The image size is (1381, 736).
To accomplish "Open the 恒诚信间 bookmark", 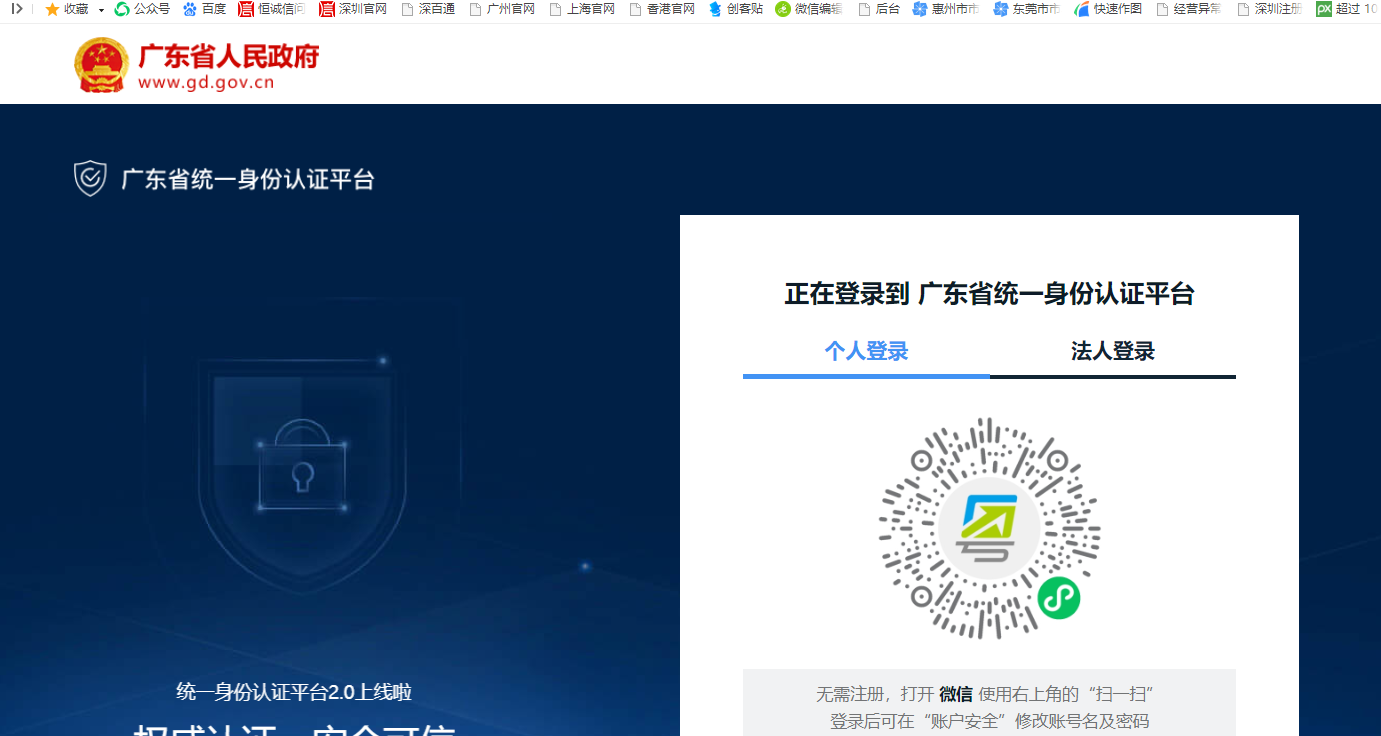I will pos(271,9).
